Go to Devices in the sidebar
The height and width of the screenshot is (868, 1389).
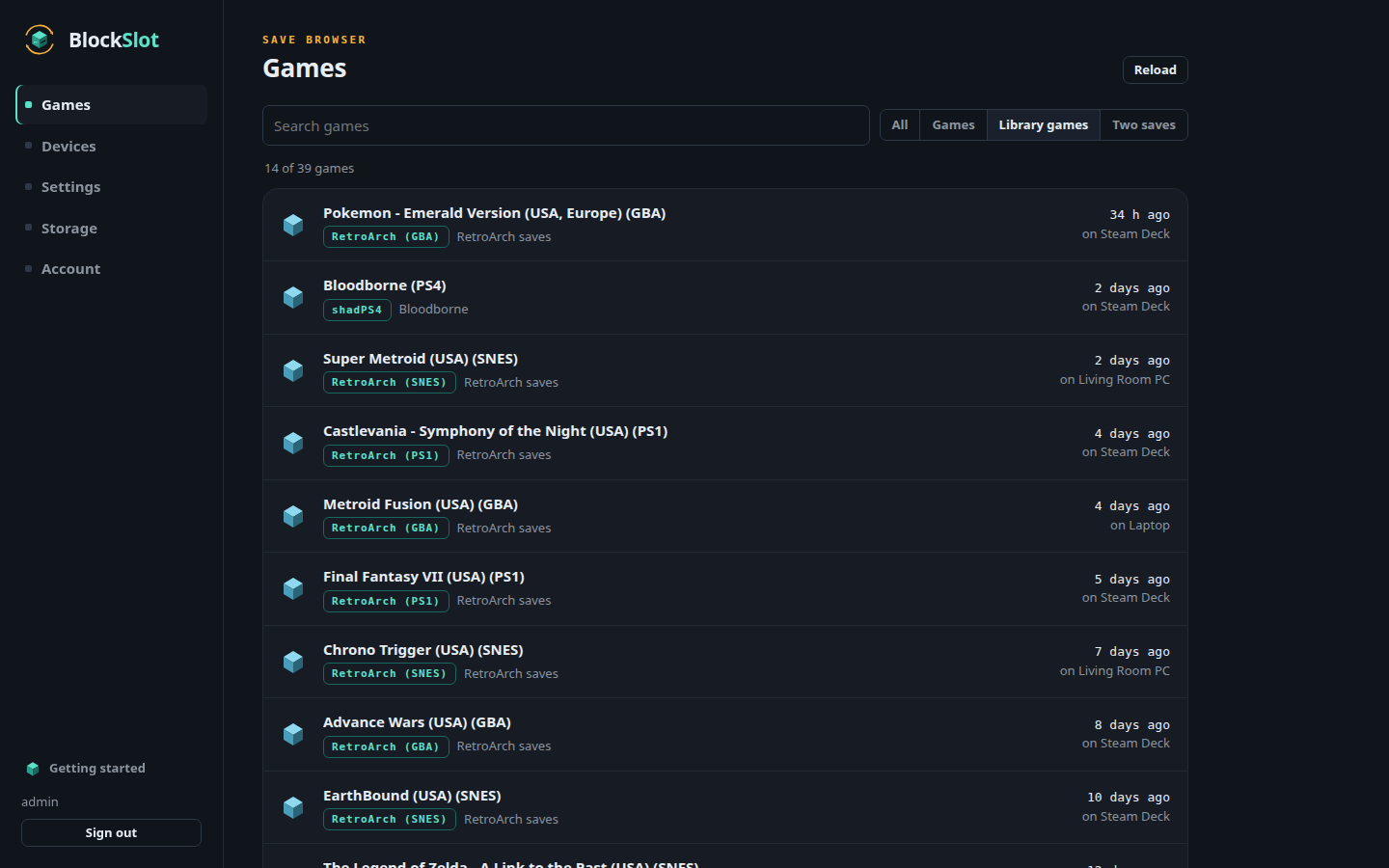click(x=111, y=147)
